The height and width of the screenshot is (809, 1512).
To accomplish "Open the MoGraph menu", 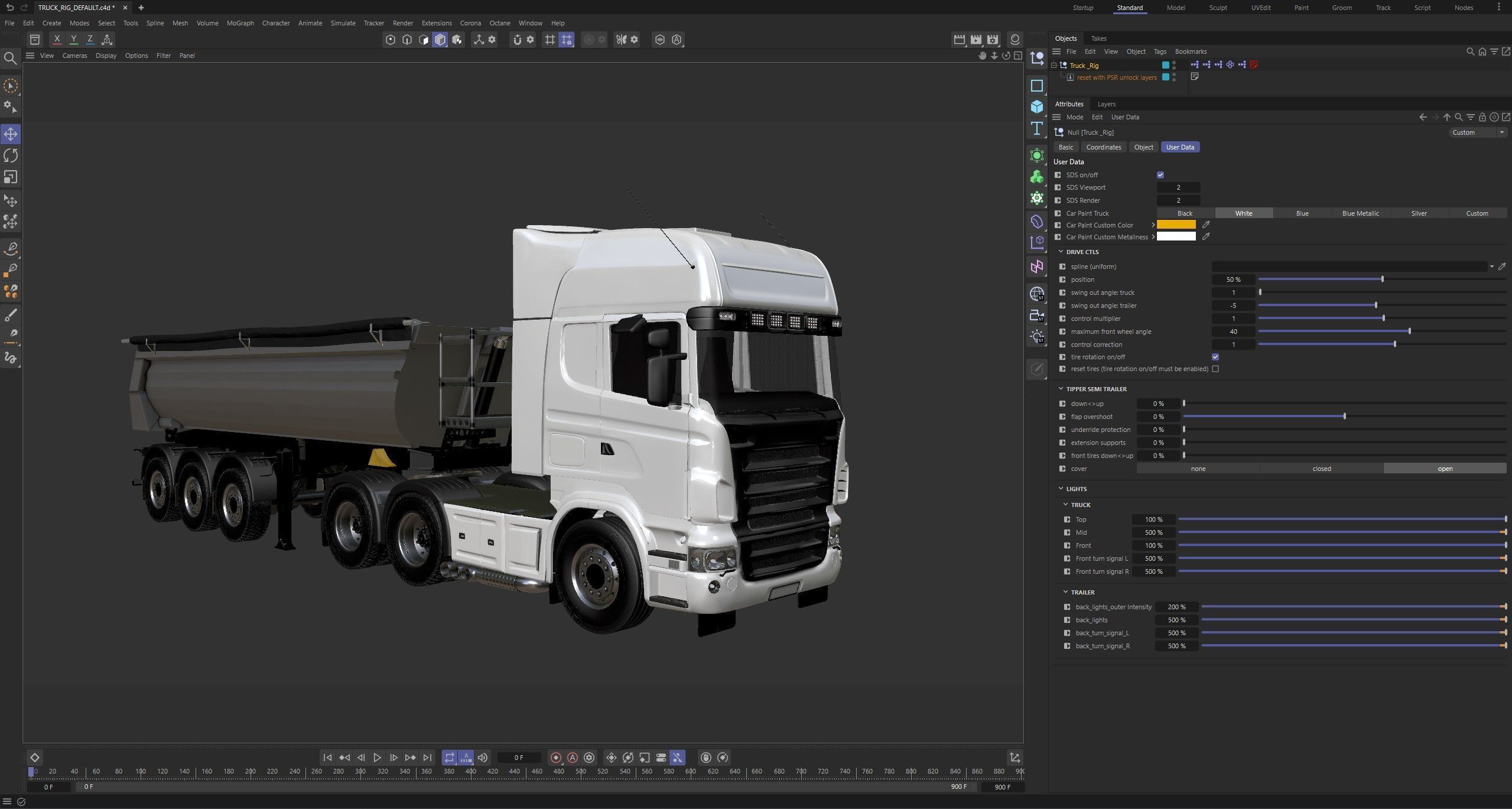I will pos(240,23).
